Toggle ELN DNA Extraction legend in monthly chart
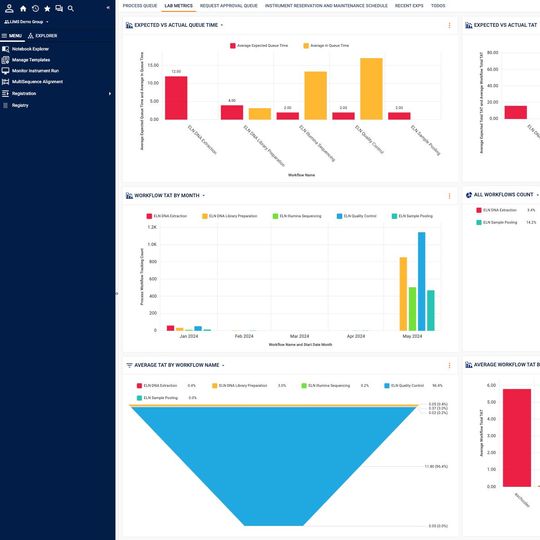This screenshot has height=540, width=540. click(167, 216)
